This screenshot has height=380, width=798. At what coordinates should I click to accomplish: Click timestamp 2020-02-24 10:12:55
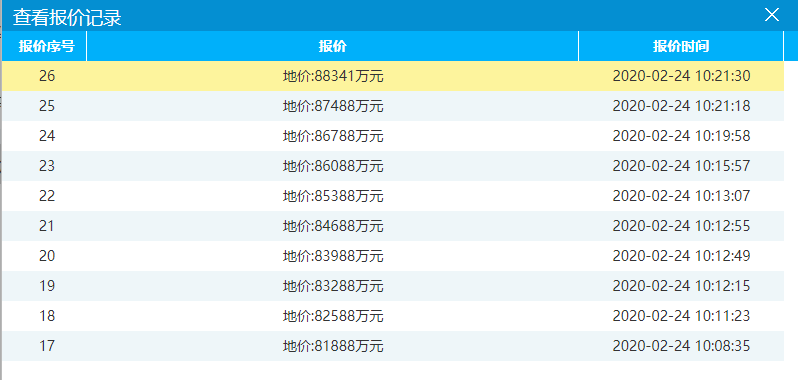(x=681, y=226)
